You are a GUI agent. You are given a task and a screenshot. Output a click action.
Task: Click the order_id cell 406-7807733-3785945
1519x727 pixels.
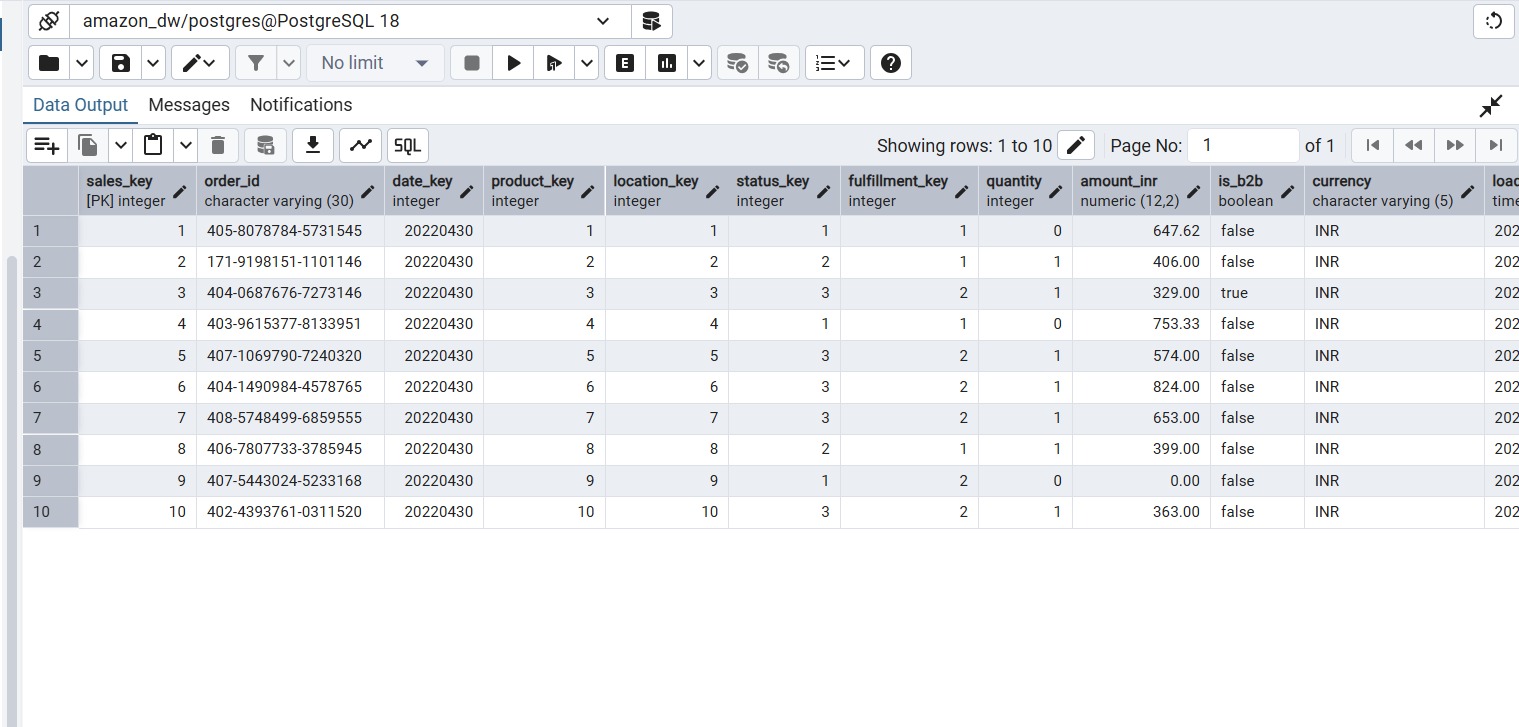point(290,449)
